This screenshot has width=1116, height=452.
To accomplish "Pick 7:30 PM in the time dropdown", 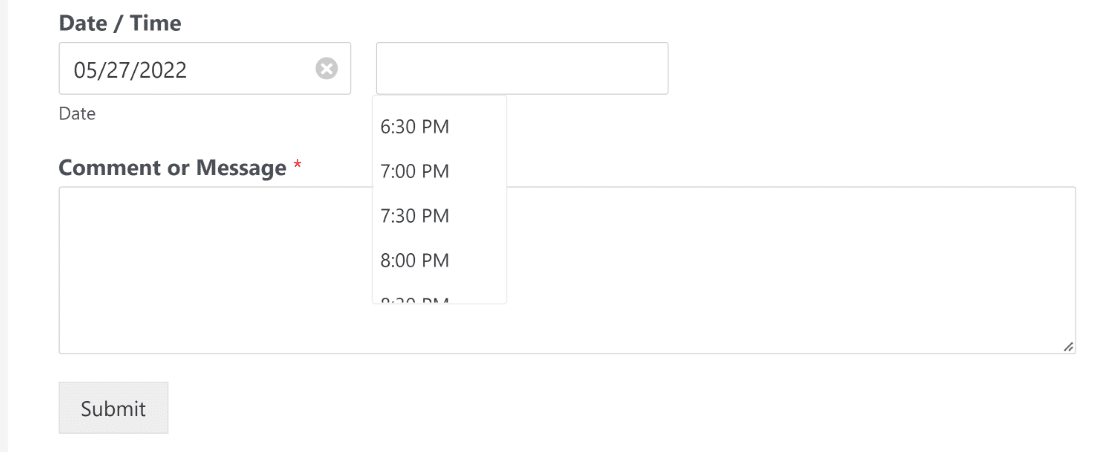I will 439,216.
